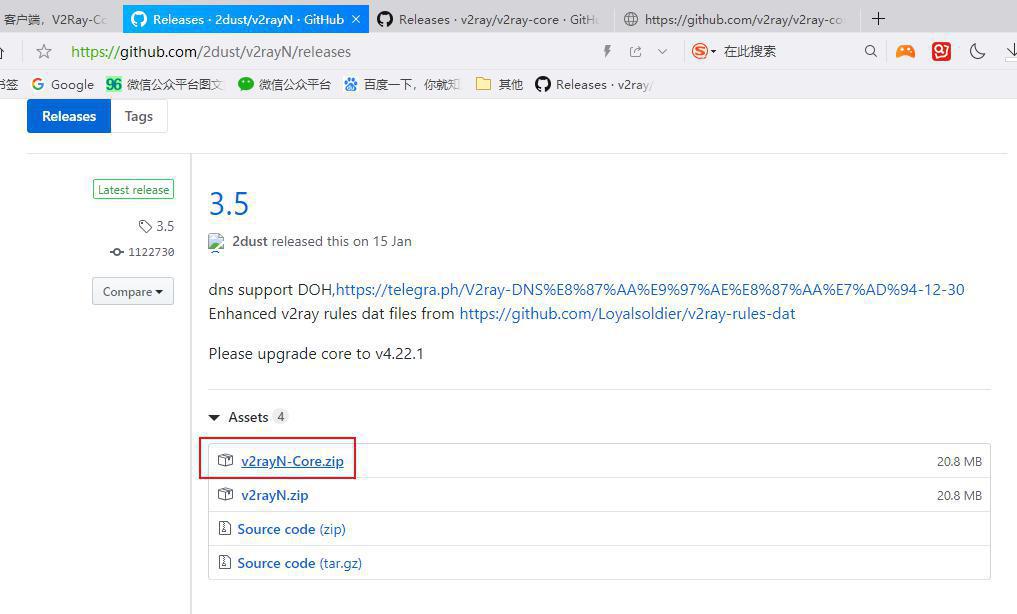The width and height of the screenshot is (1017, 614).
Task: Open the 微信公众平台图文 bookmark
Action: click(165, 84)
